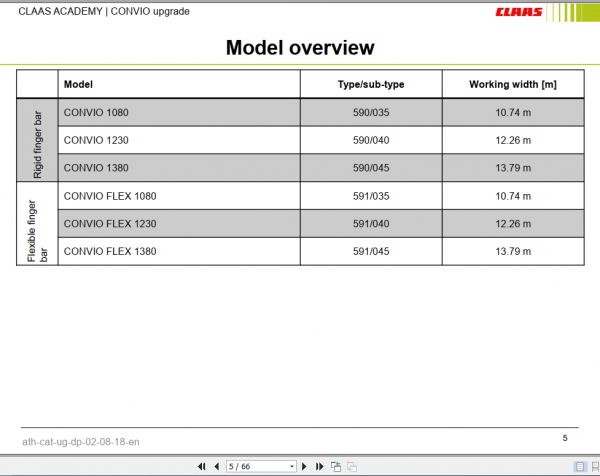Click 10.74 m width for CONVIO 1080
Screen dimensions: 600x476
tap(513, 112)
